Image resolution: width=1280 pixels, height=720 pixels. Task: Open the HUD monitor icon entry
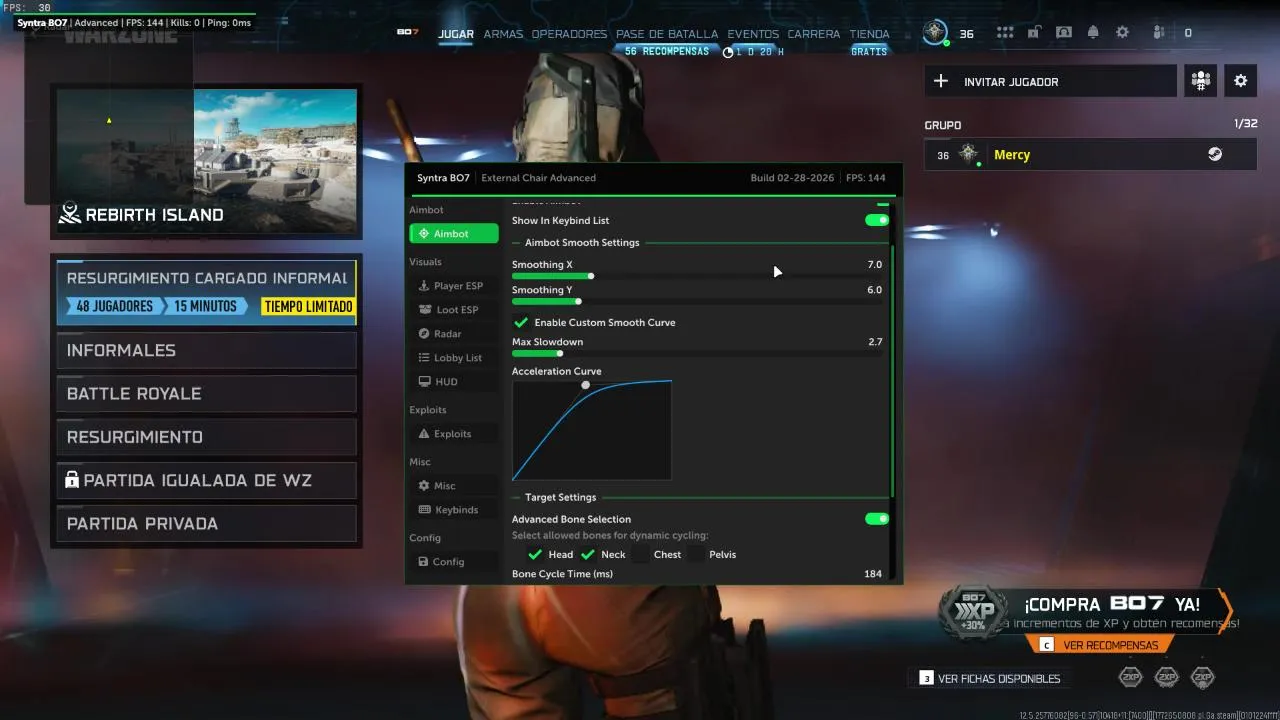(424, 382)
